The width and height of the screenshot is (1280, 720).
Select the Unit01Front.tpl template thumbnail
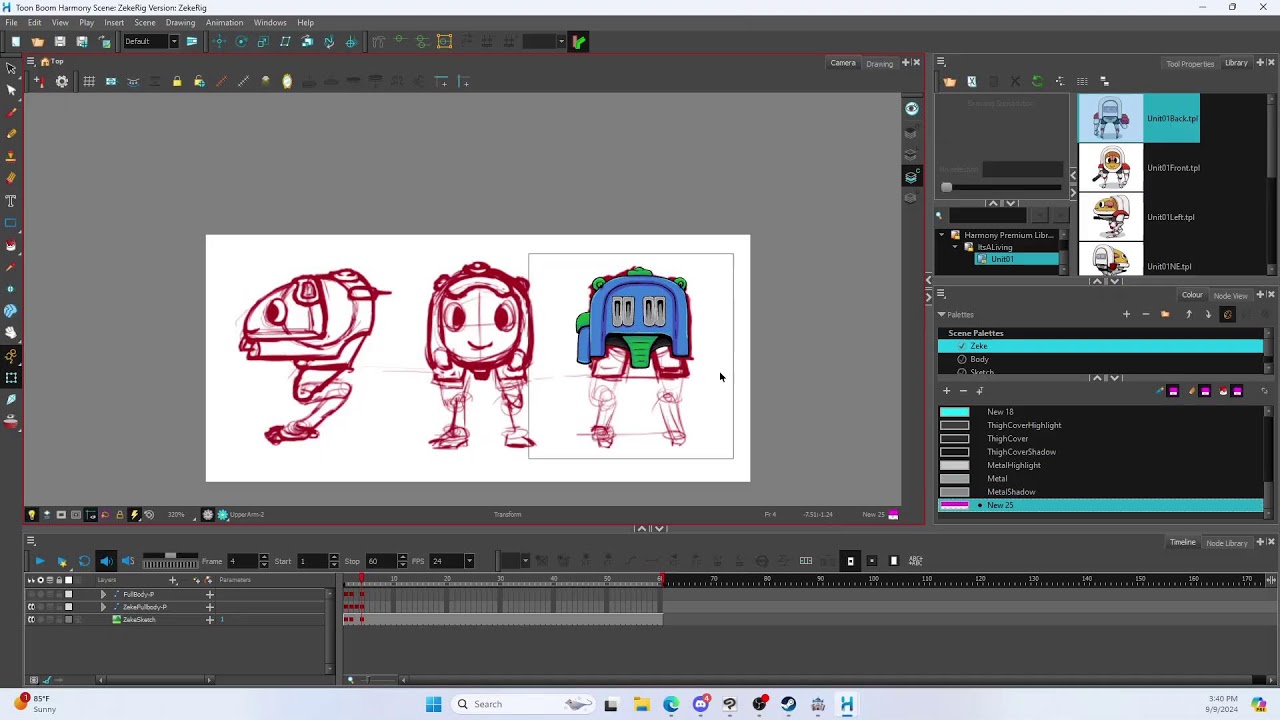point(1110,168)
